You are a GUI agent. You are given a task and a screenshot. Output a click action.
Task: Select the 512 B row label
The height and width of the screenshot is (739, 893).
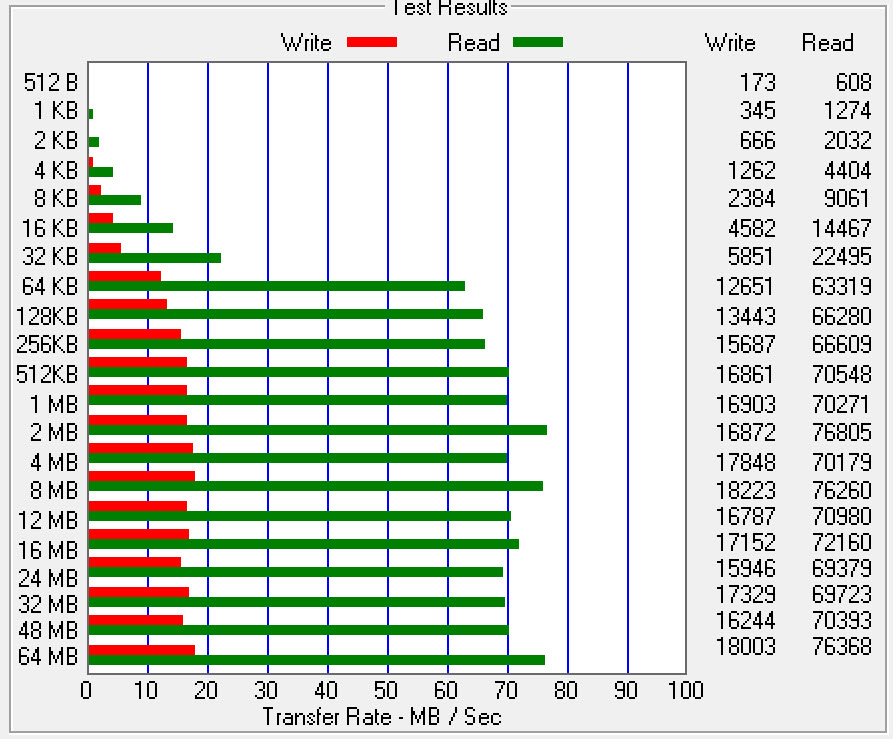[50, 83]
